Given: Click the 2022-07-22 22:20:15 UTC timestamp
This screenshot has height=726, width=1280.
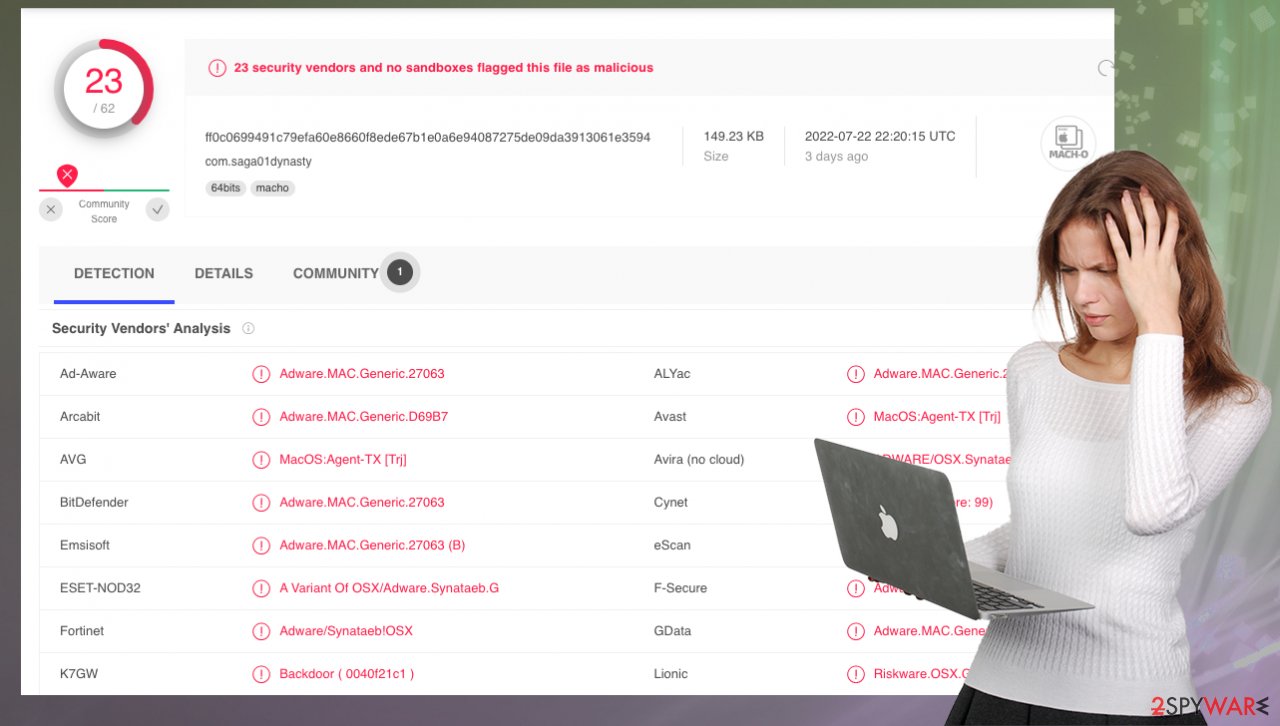Looking at the screenshot, I should tap(880, 136).
